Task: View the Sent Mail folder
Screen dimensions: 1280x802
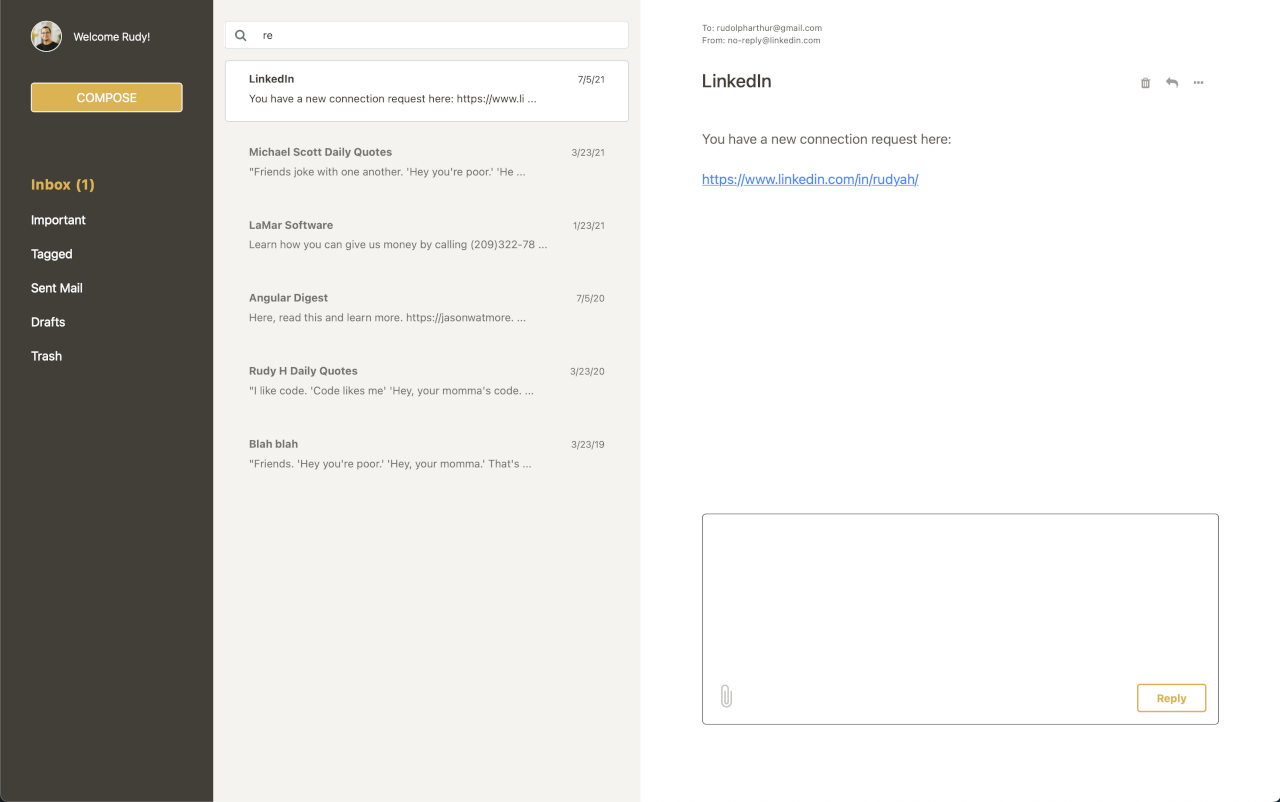Action: coord(56,288)
